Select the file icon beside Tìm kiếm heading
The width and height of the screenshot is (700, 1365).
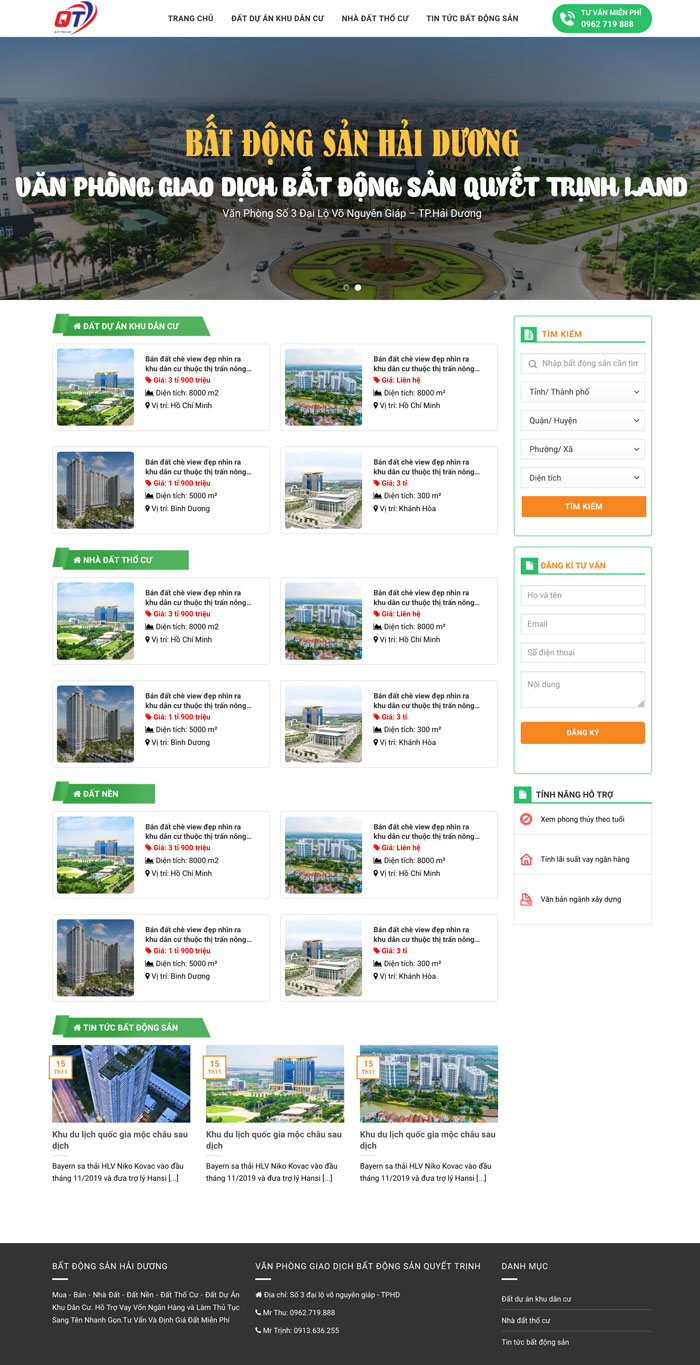pyautogui.click(x=528, y=334)
